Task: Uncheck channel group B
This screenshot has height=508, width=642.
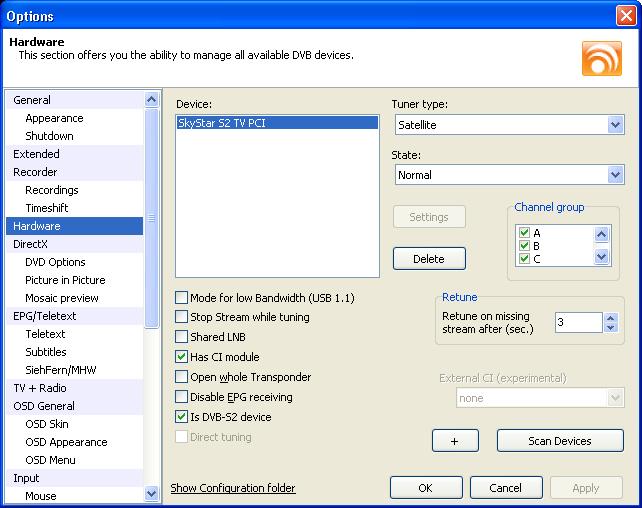Action: 524,245
